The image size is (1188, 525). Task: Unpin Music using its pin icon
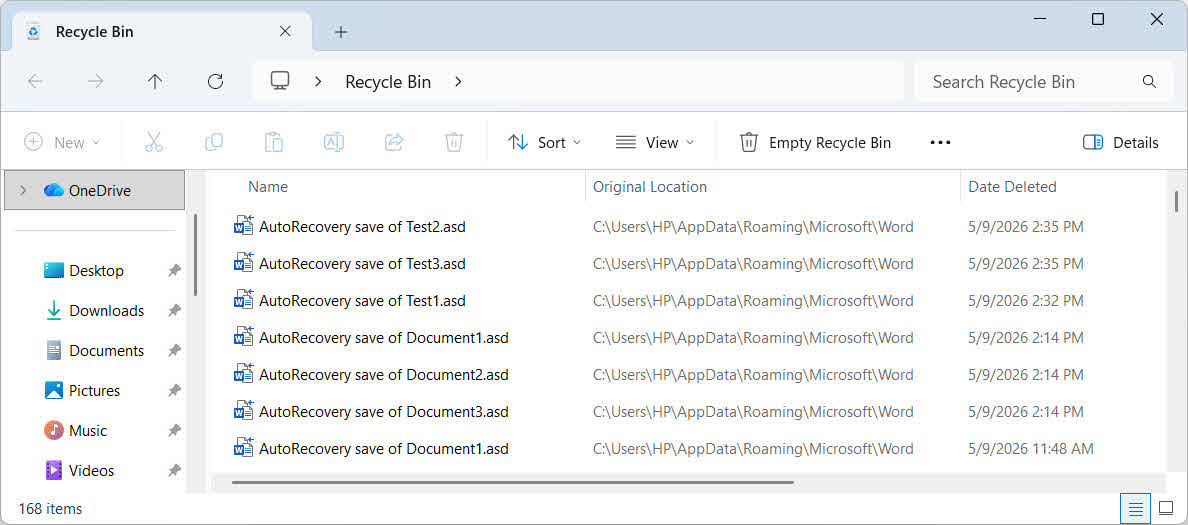(x=174, y=430)
